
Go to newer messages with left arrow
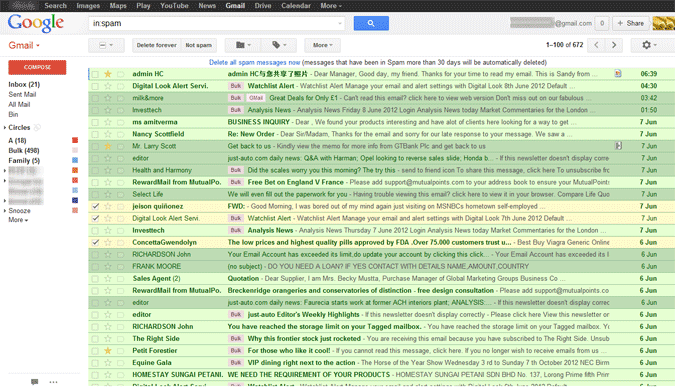click(x=596, y=45)
